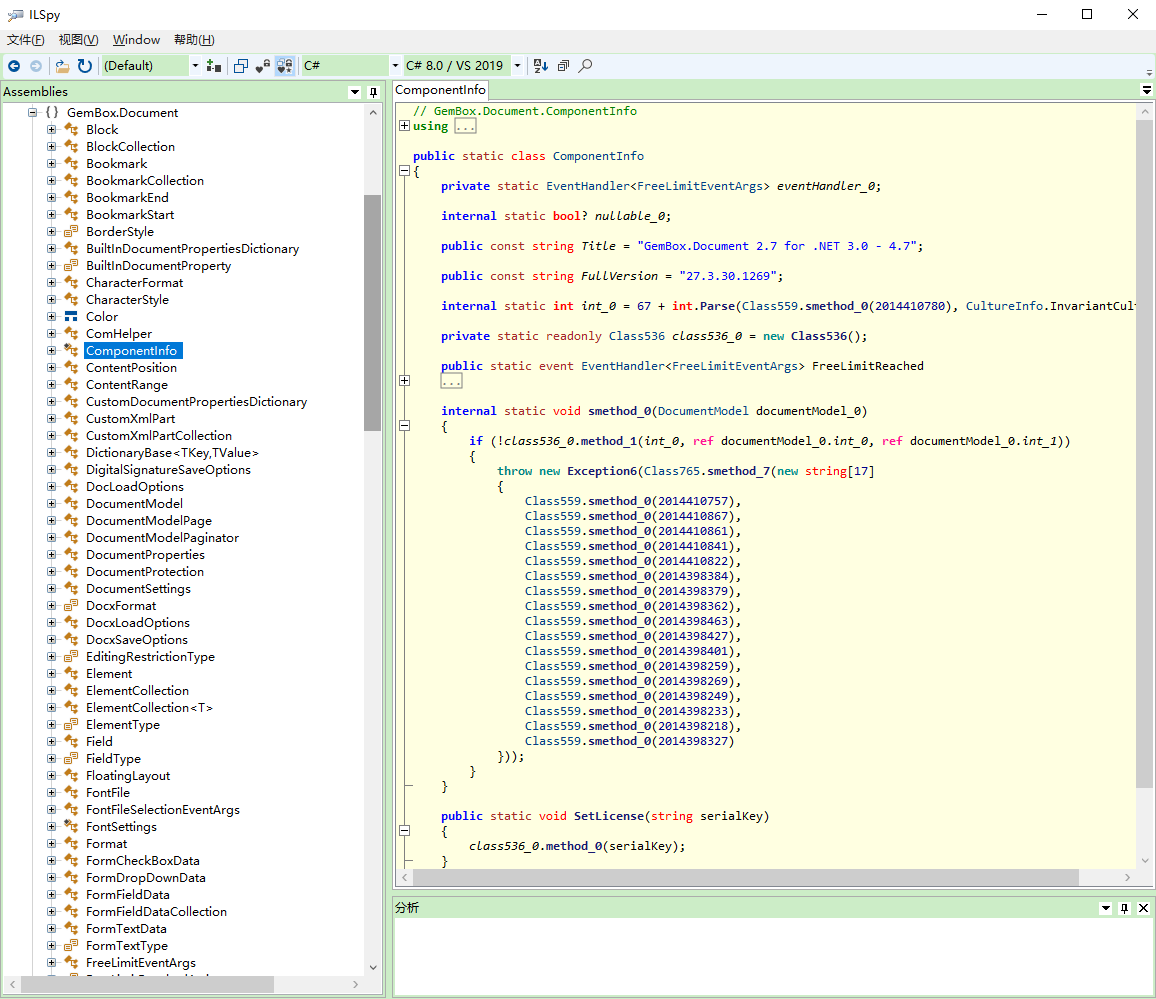The width and height of the screenshot is (1156, 999).
Task: Open an assembly file via toolbar
Action: [x=63, y=66]
